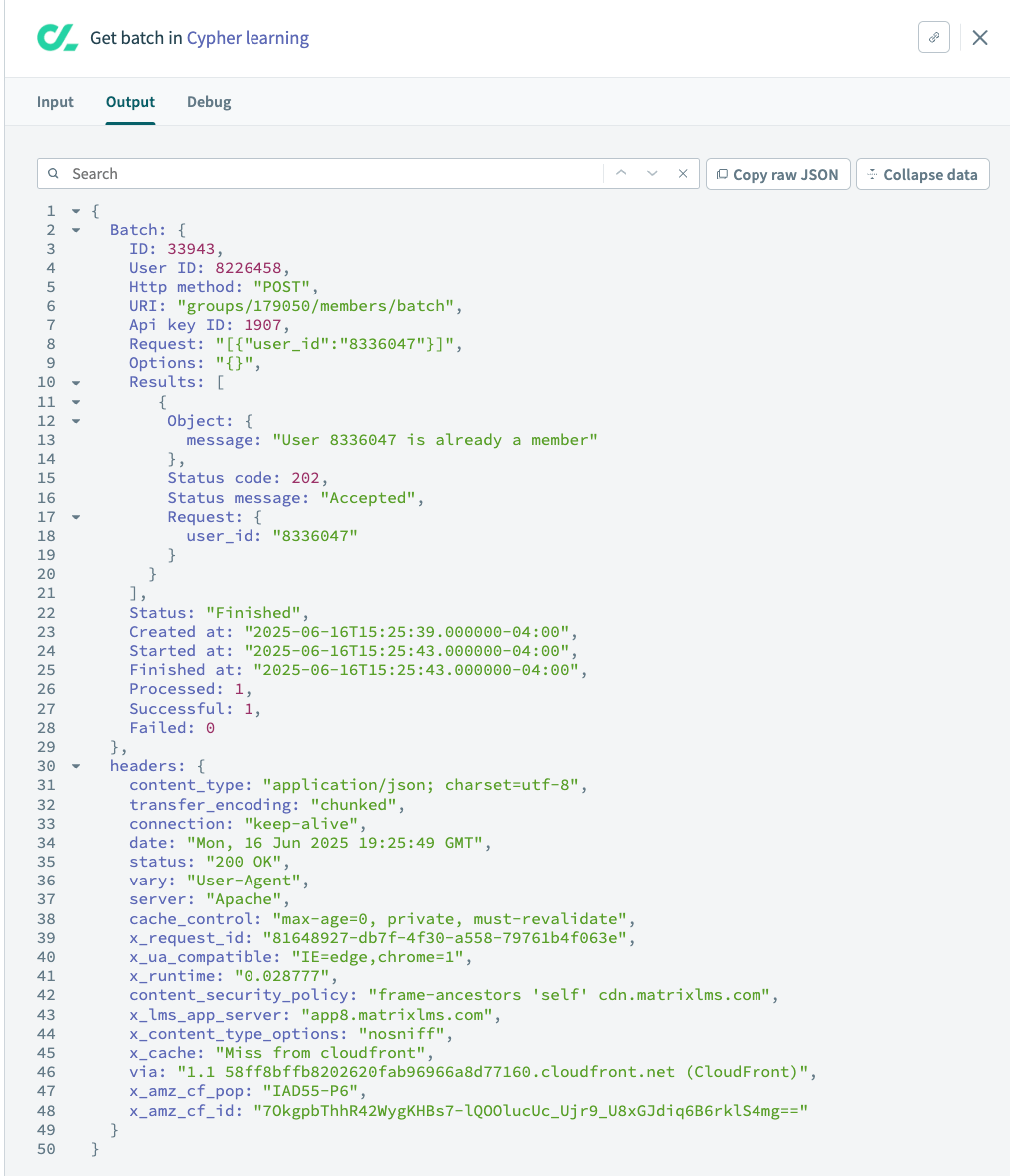
Task: Click the Api key ID value 1907
Action: (262, 325)
